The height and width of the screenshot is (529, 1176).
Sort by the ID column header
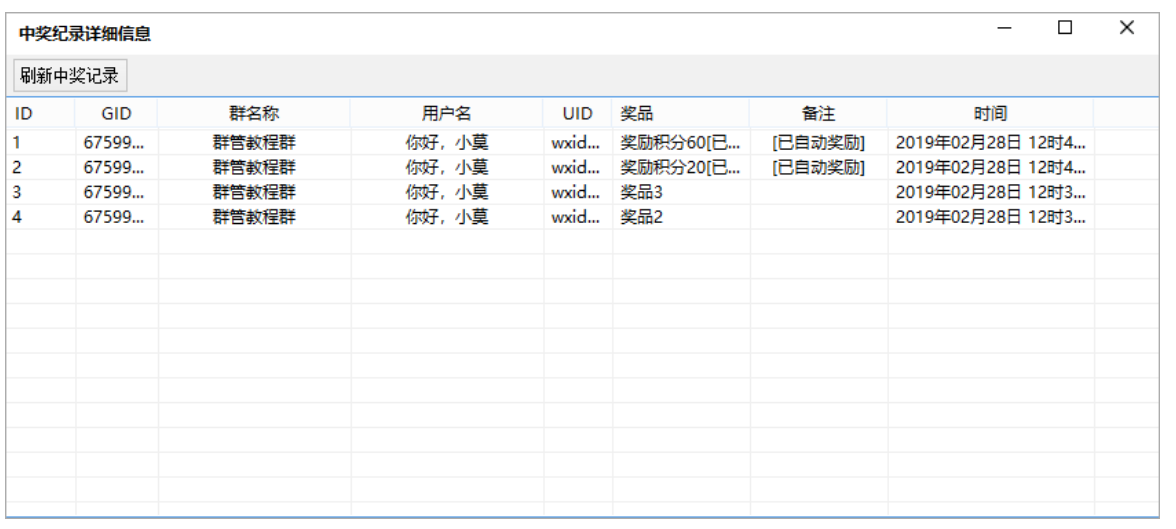point(41,114)
